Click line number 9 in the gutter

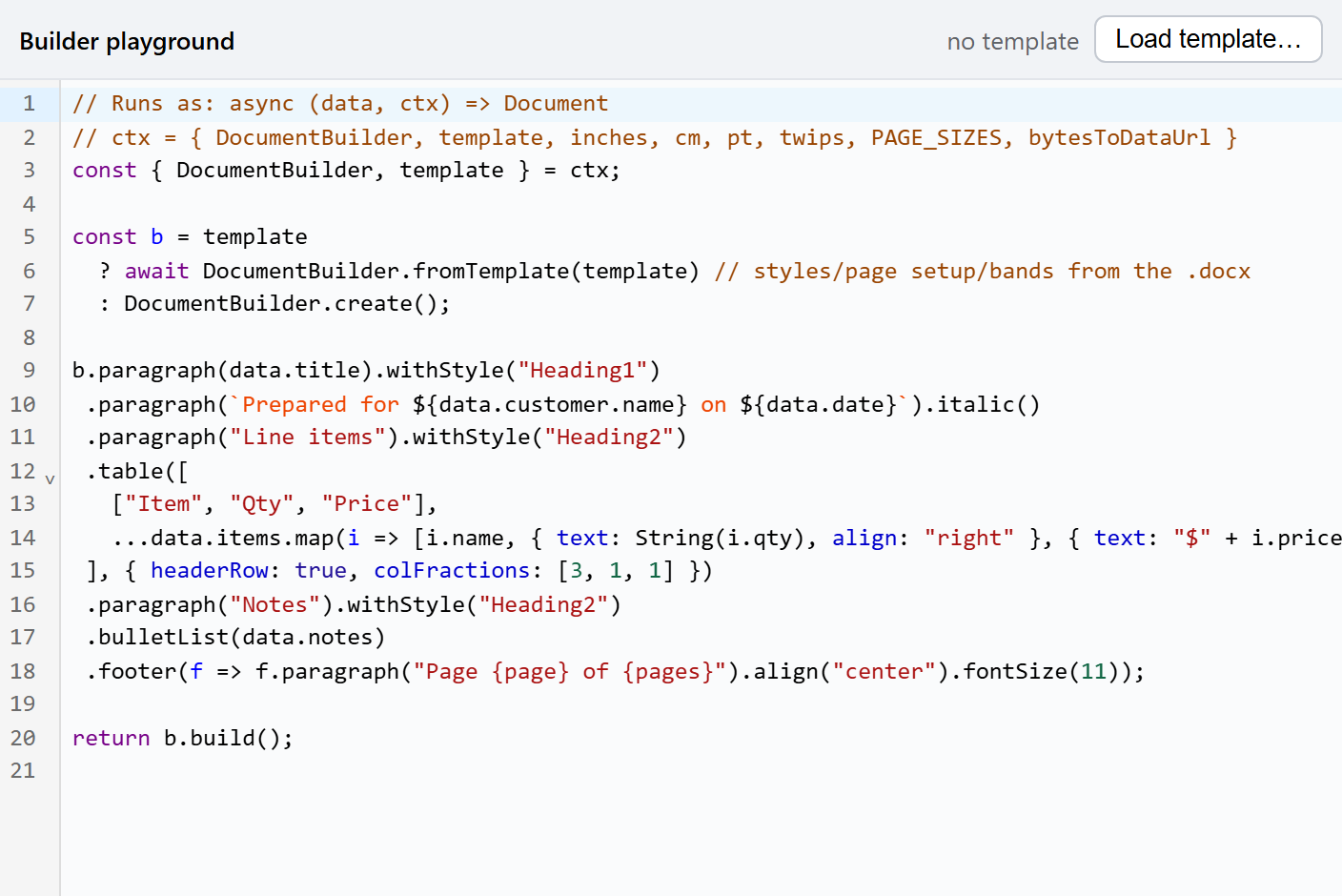29,370
